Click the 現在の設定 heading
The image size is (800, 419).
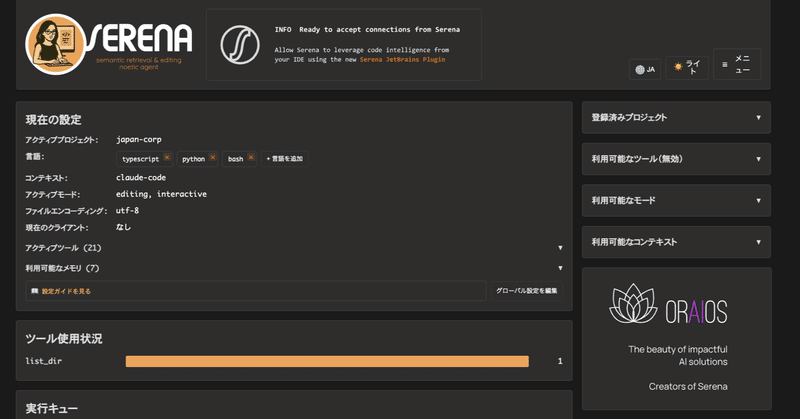coord(54,120)
